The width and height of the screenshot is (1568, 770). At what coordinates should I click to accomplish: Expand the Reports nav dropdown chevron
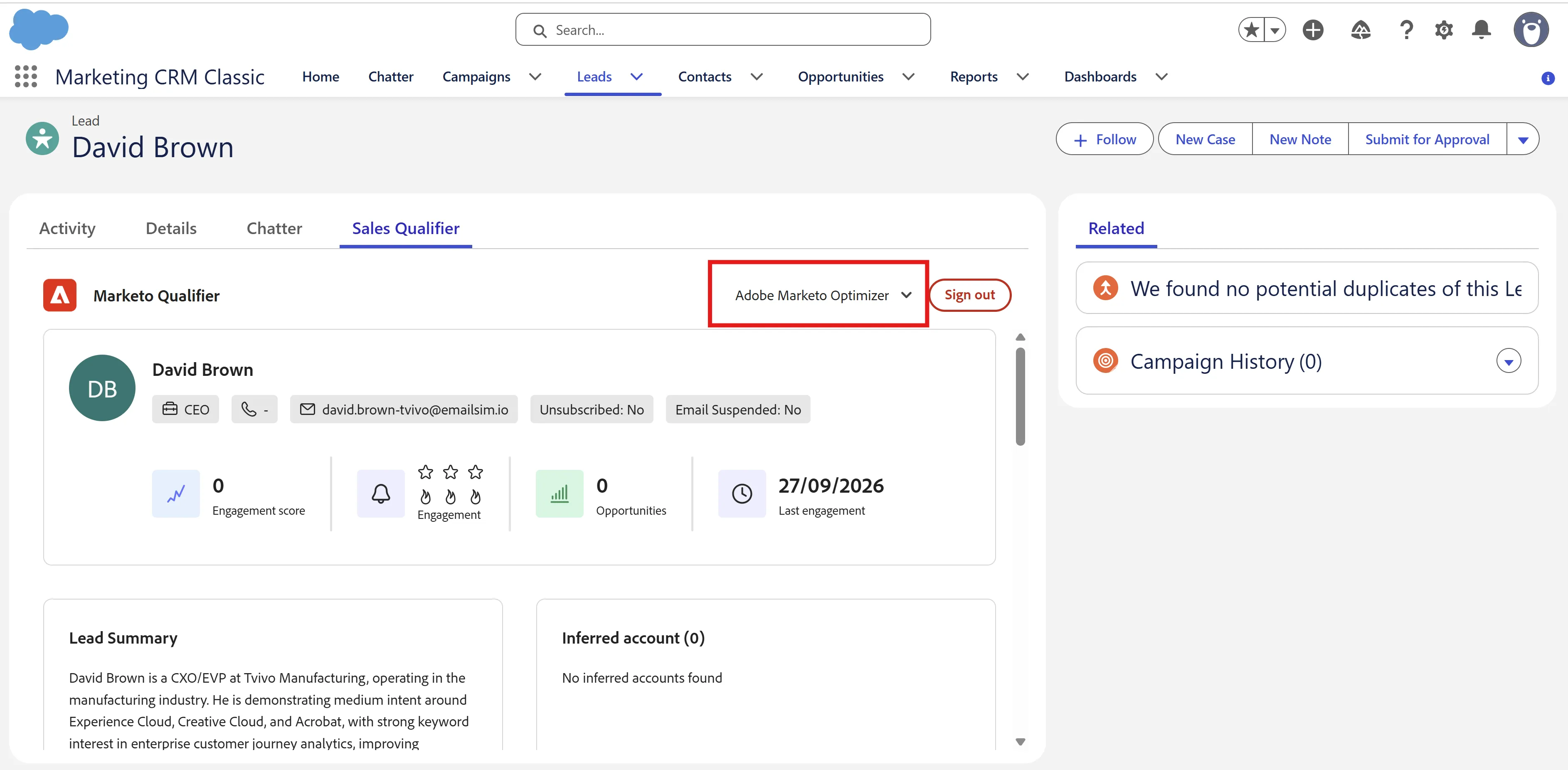tap(1023, 77)
